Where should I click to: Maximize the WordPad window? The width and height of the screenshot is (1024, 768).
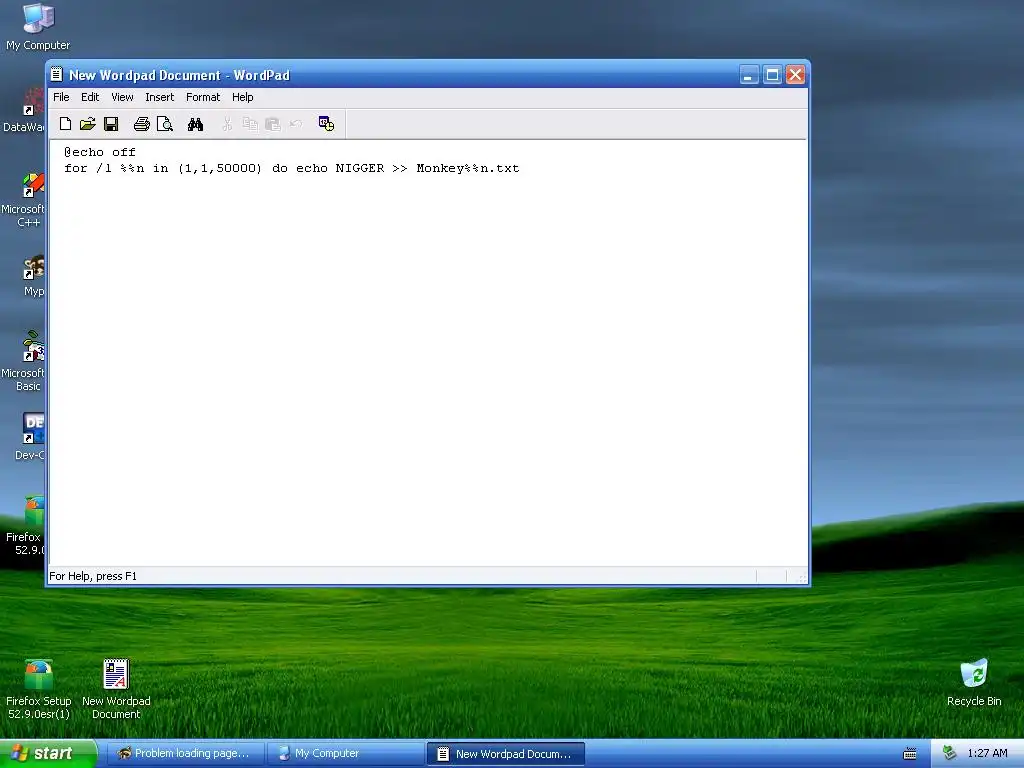click(772, 75)
